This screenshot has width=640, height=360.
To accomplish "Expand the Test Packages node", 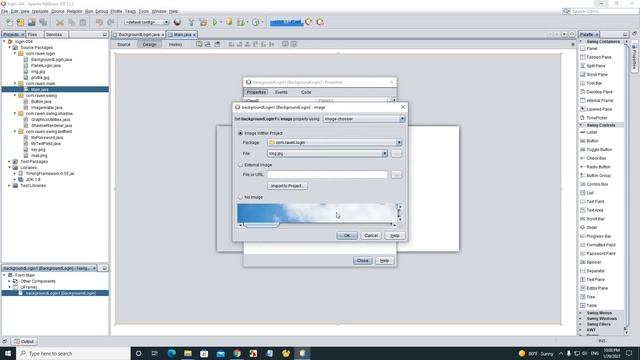I will click(9, 162).
